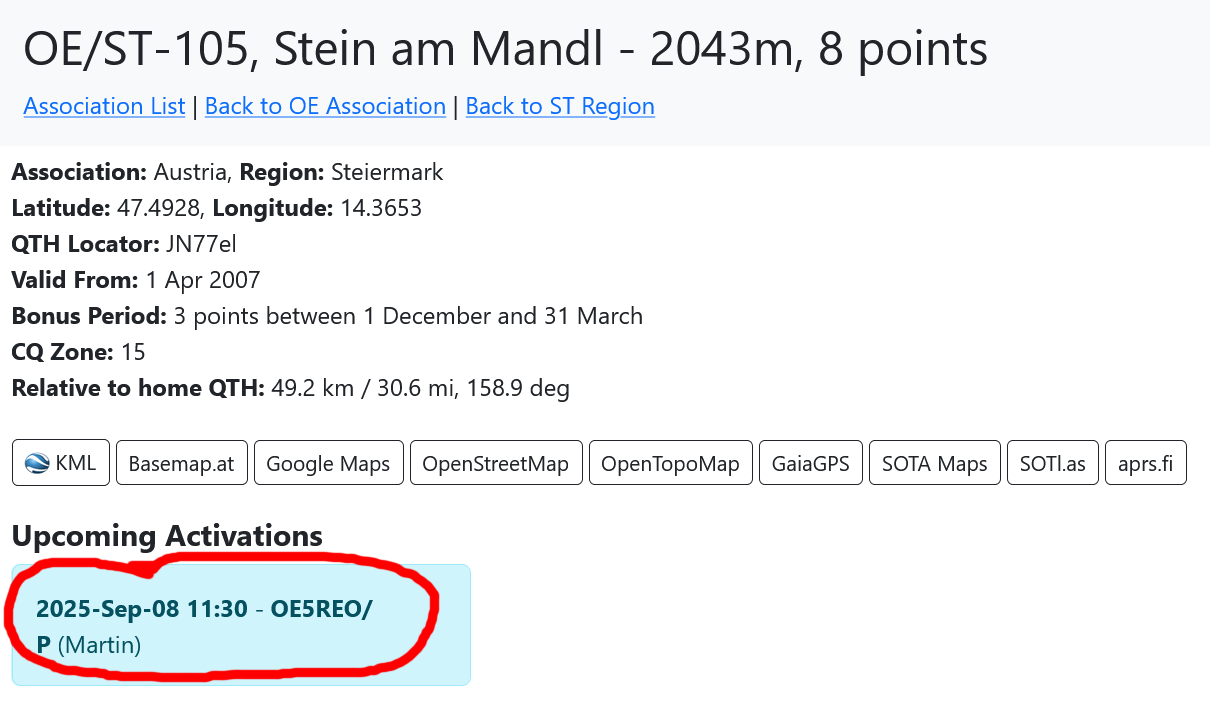Launch the GaiaGPS map button
The height and width of the screenshot is (702, 1210).
click(810, 463)
